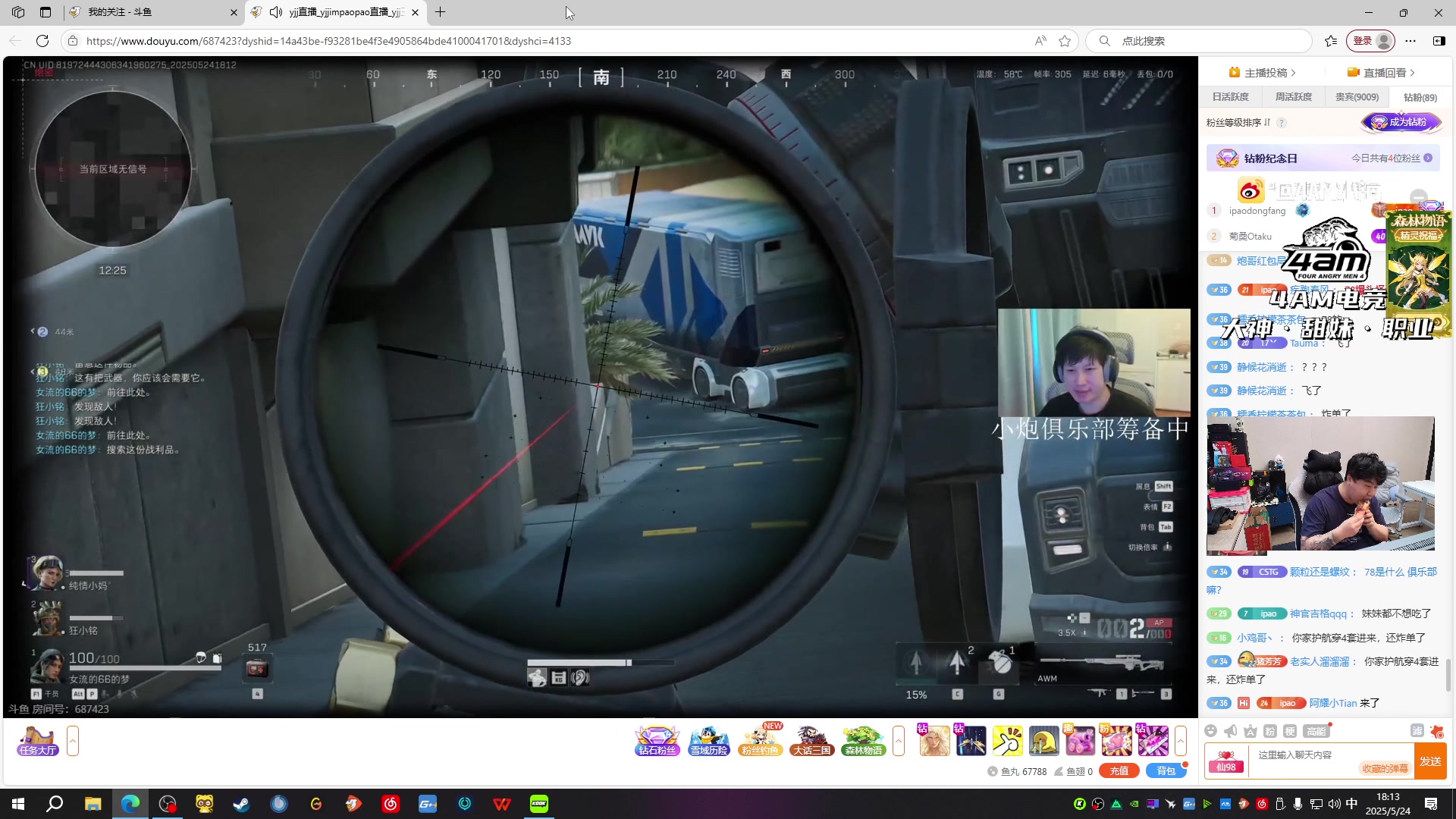Send the yellow pointing-hand gift

pyautogui.click(x=1008, y=741)
